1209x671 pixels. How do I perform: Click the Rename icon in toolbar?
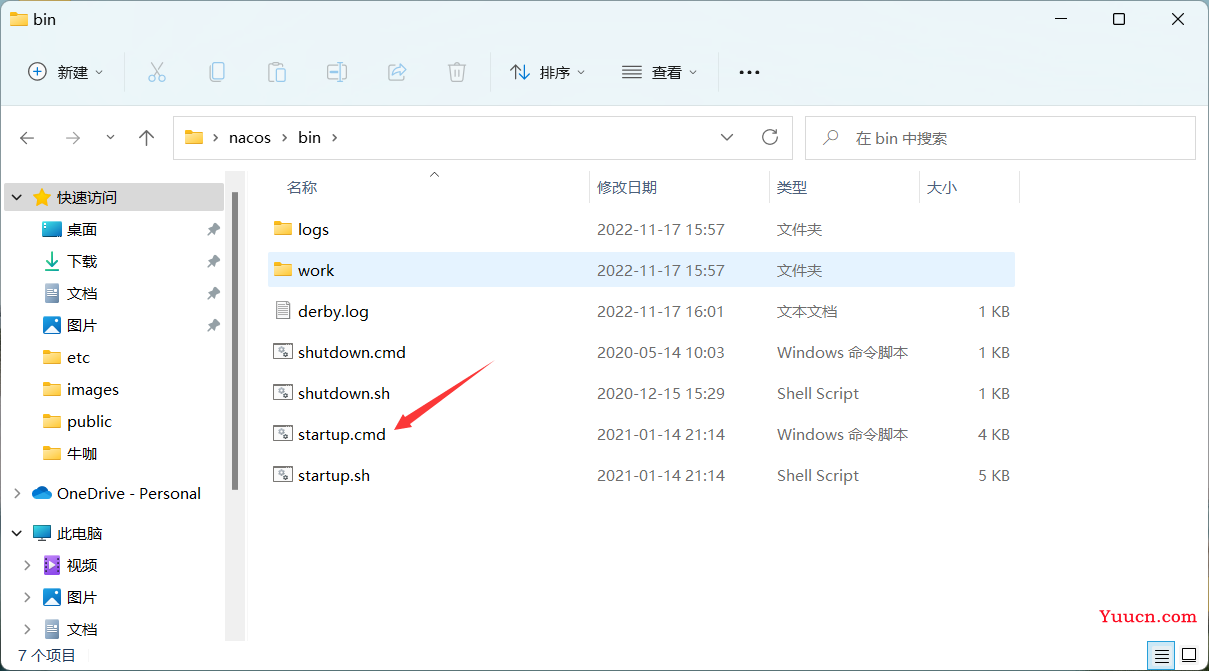[337, 72]
